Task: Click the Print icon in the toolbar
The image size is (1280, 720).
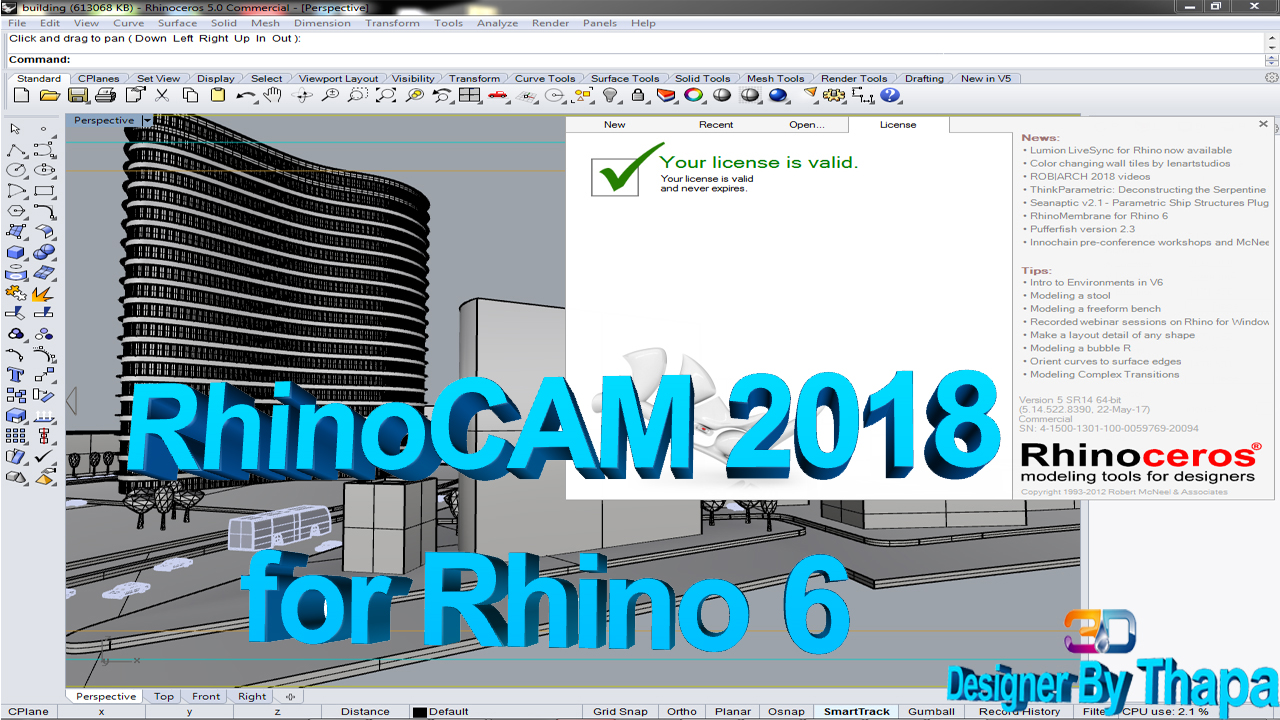Action: click(106, 96)
